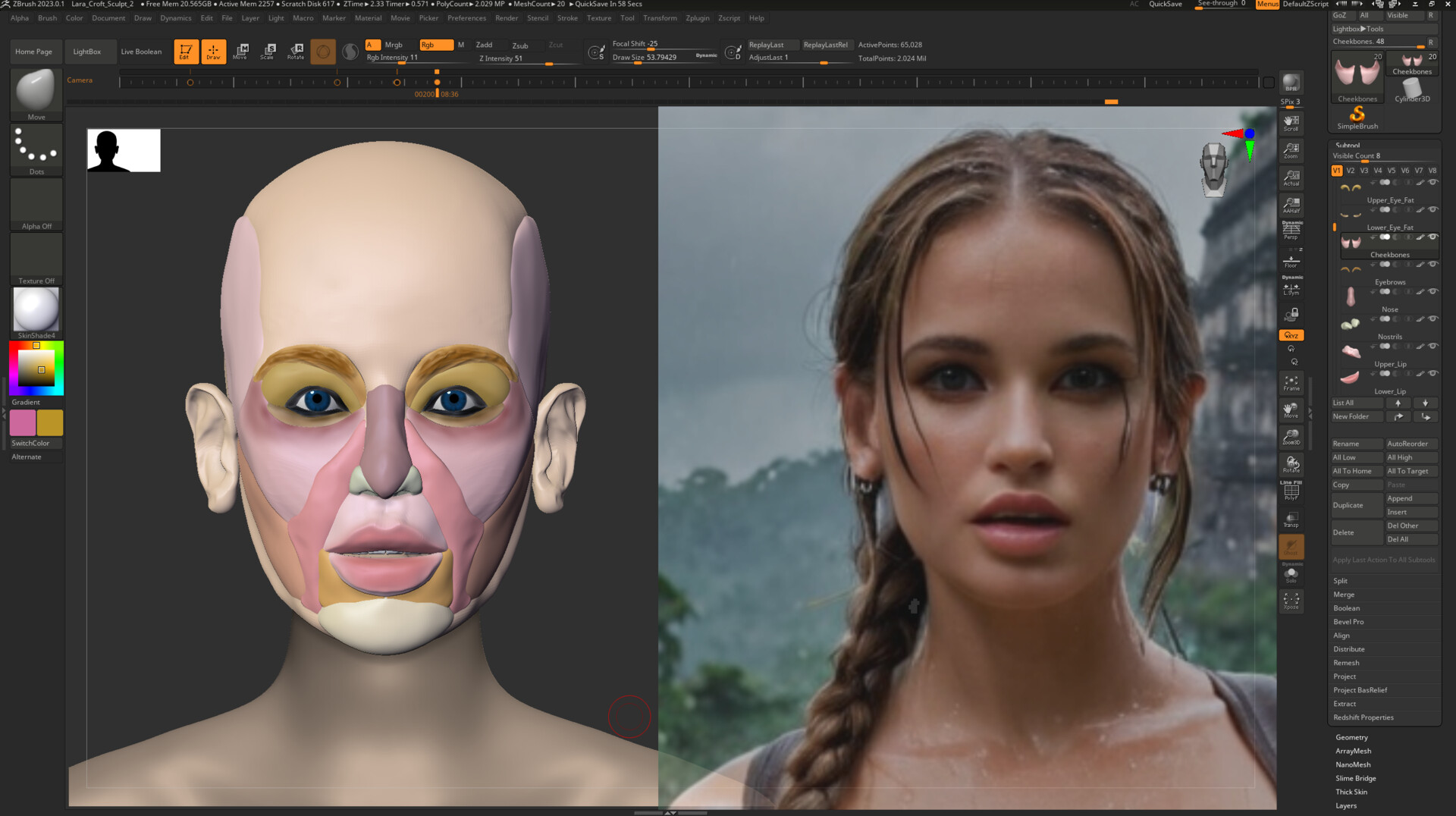The width and height of the screenshot is (1456, 816).
Task: Click the Duplicate subtool button
Action: pyautogui.click(x=1348, y=505)
